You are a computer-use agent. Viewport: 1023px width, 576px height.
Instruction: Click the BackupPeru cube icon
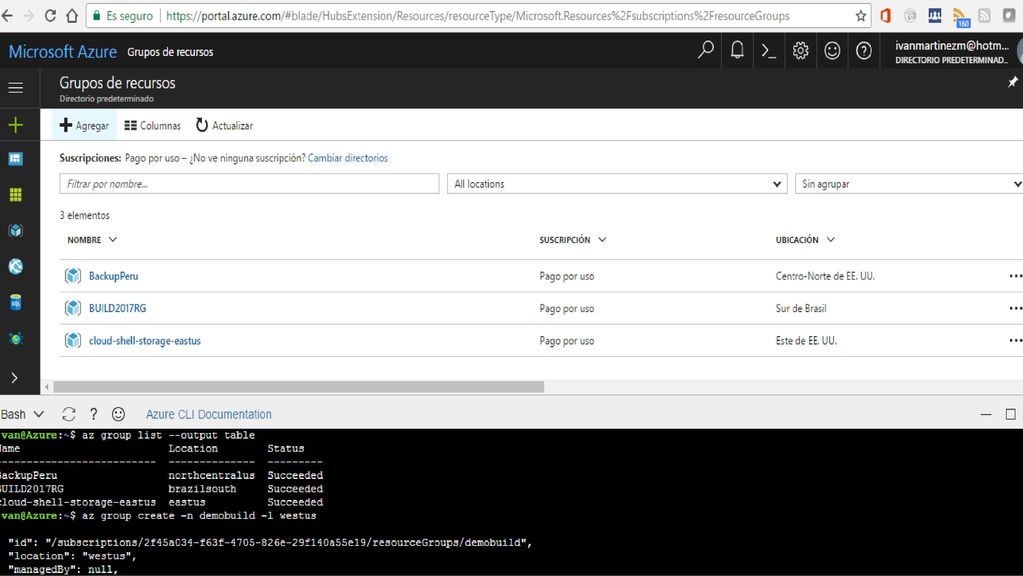(x=73, y=276)
